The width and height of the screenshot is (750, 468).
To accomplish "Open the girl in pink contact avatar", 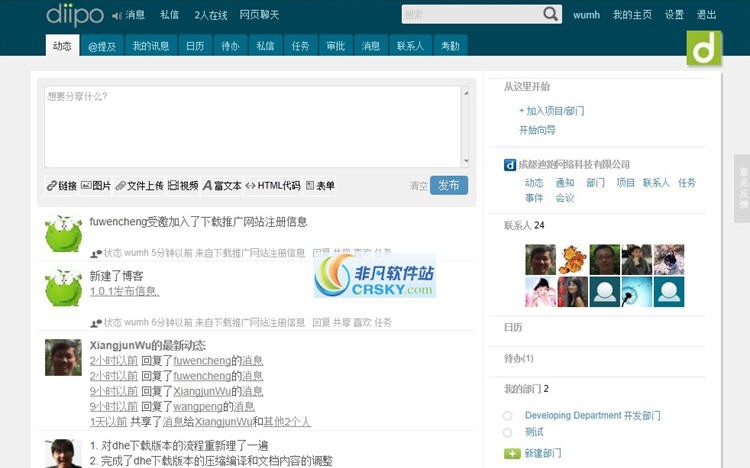I will click(x=540, y=291).
